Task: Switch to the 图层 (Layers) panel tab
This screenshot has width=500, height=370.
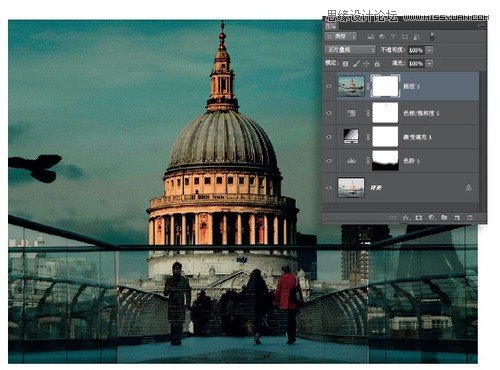Action: click(331, 26)
